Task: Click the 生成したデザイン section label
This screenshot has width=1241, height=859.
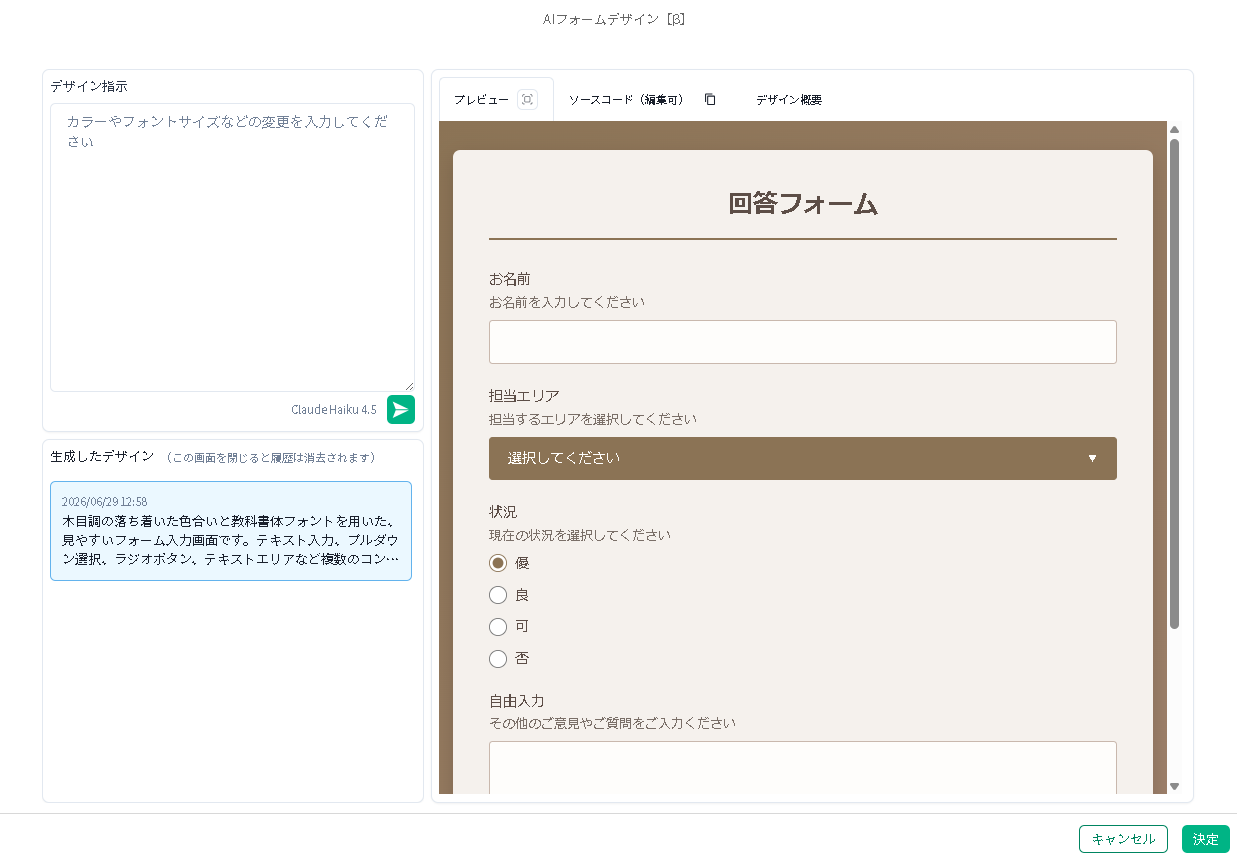Action: tap(103, 456)
